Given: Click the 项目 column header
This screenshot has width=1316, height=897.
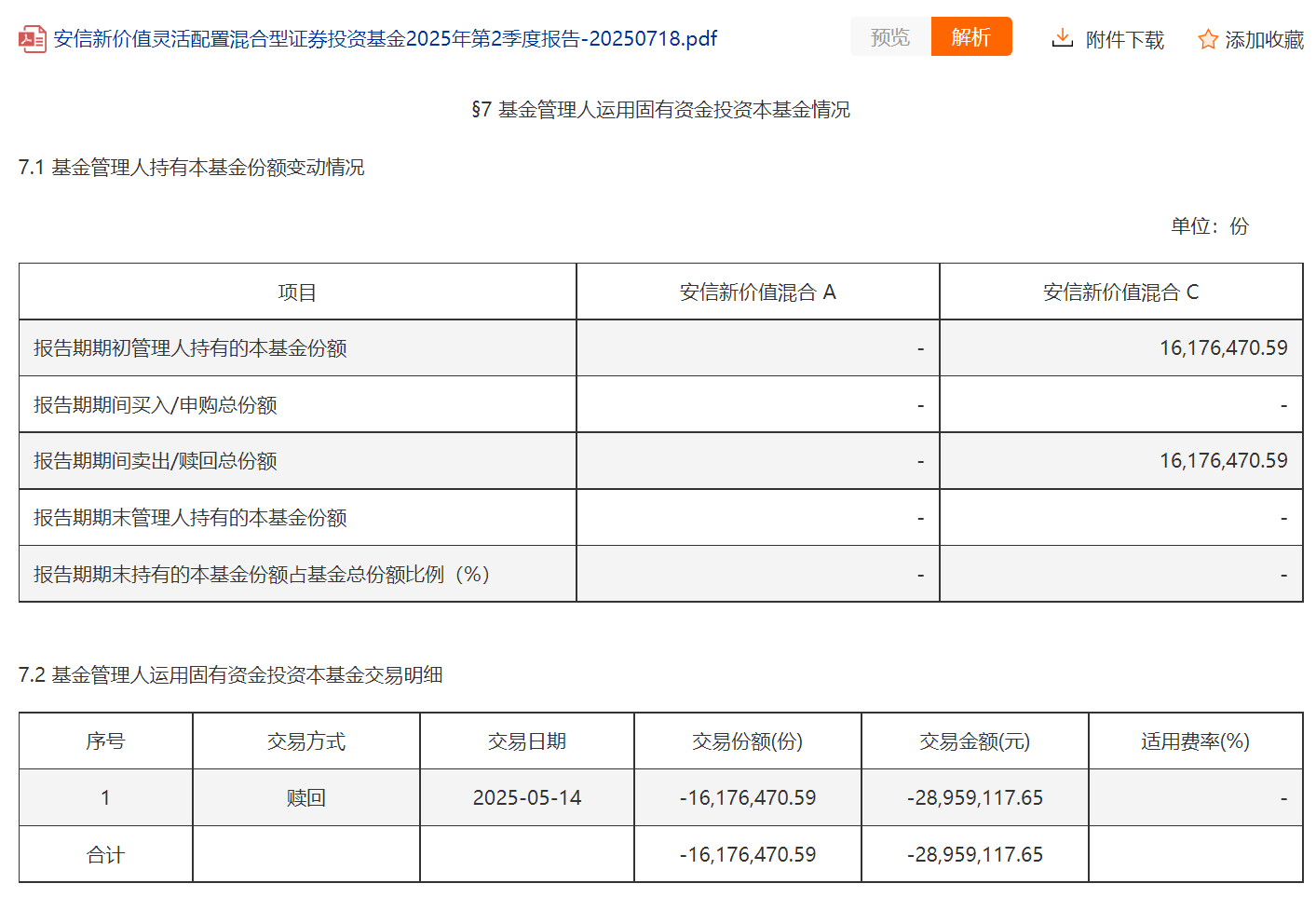Looking at the screenshot, I should point(297,292).
